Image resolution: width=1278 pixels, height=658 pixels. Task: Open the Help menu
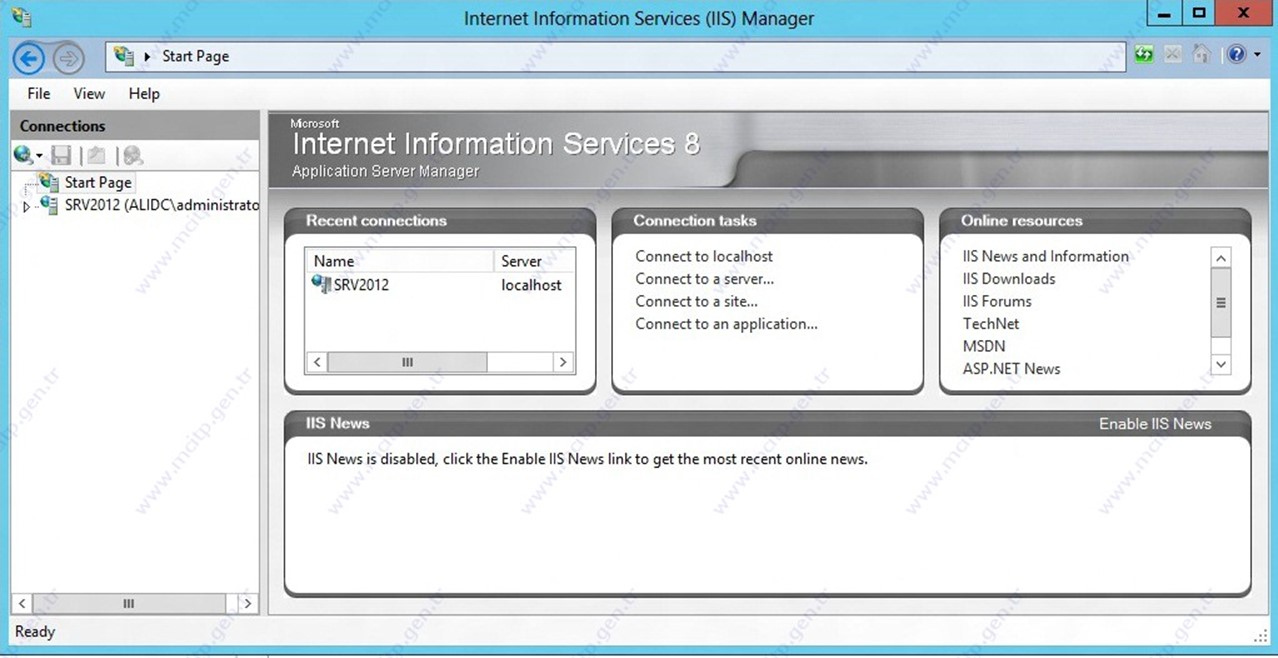click(x=144, y=93)
